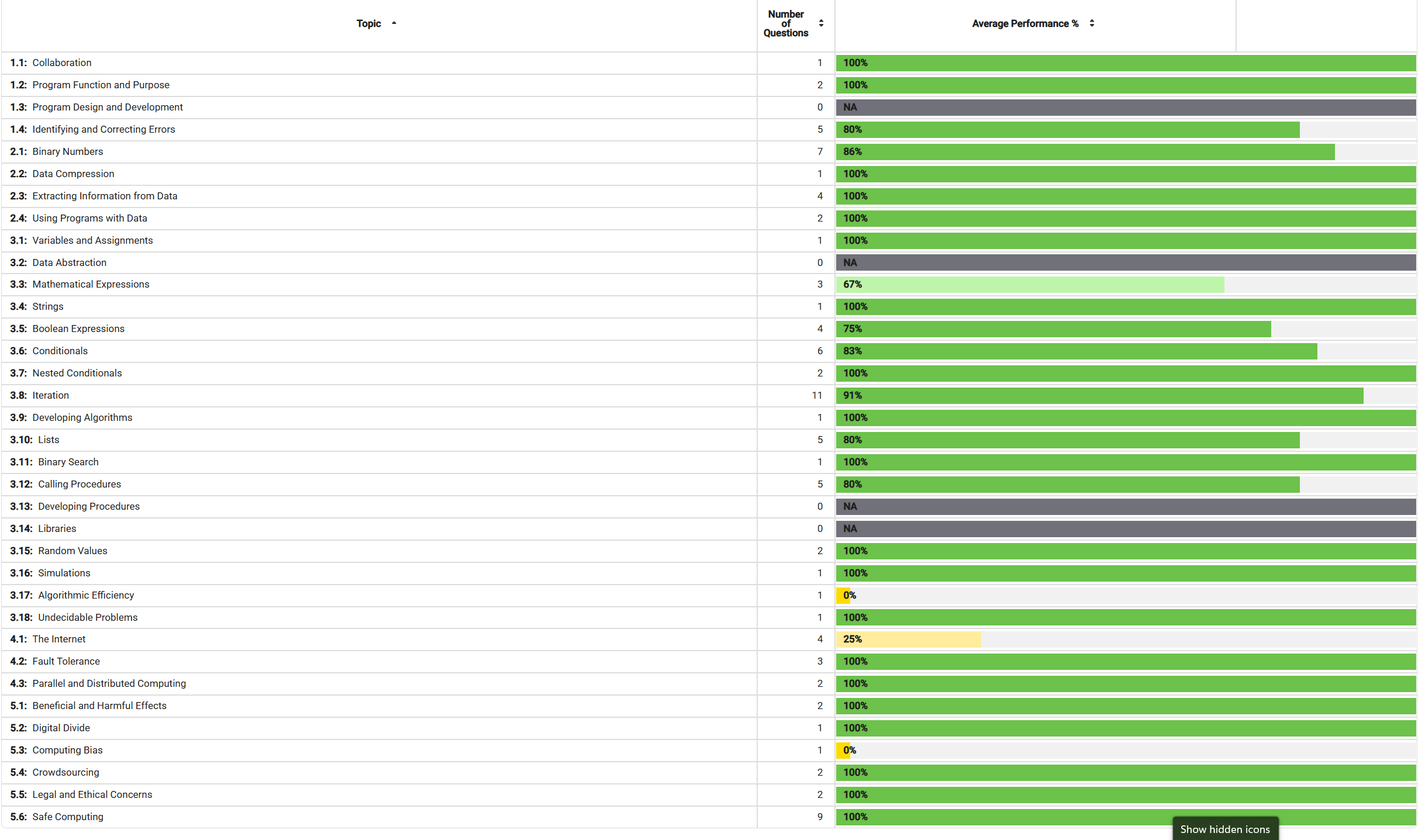
Task: Click the Average Performance % header label
Action: click(x=1025, y=23)
